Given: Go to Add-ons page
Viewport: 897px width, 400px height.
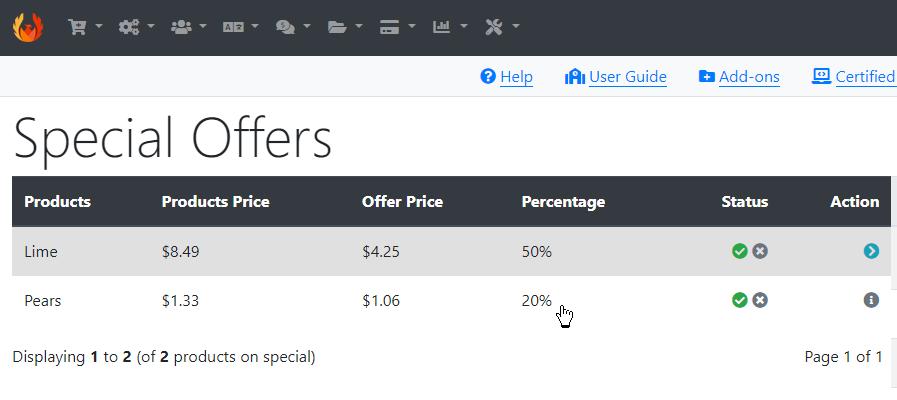Looking at the screenshot, I should (x=739, y=77).
